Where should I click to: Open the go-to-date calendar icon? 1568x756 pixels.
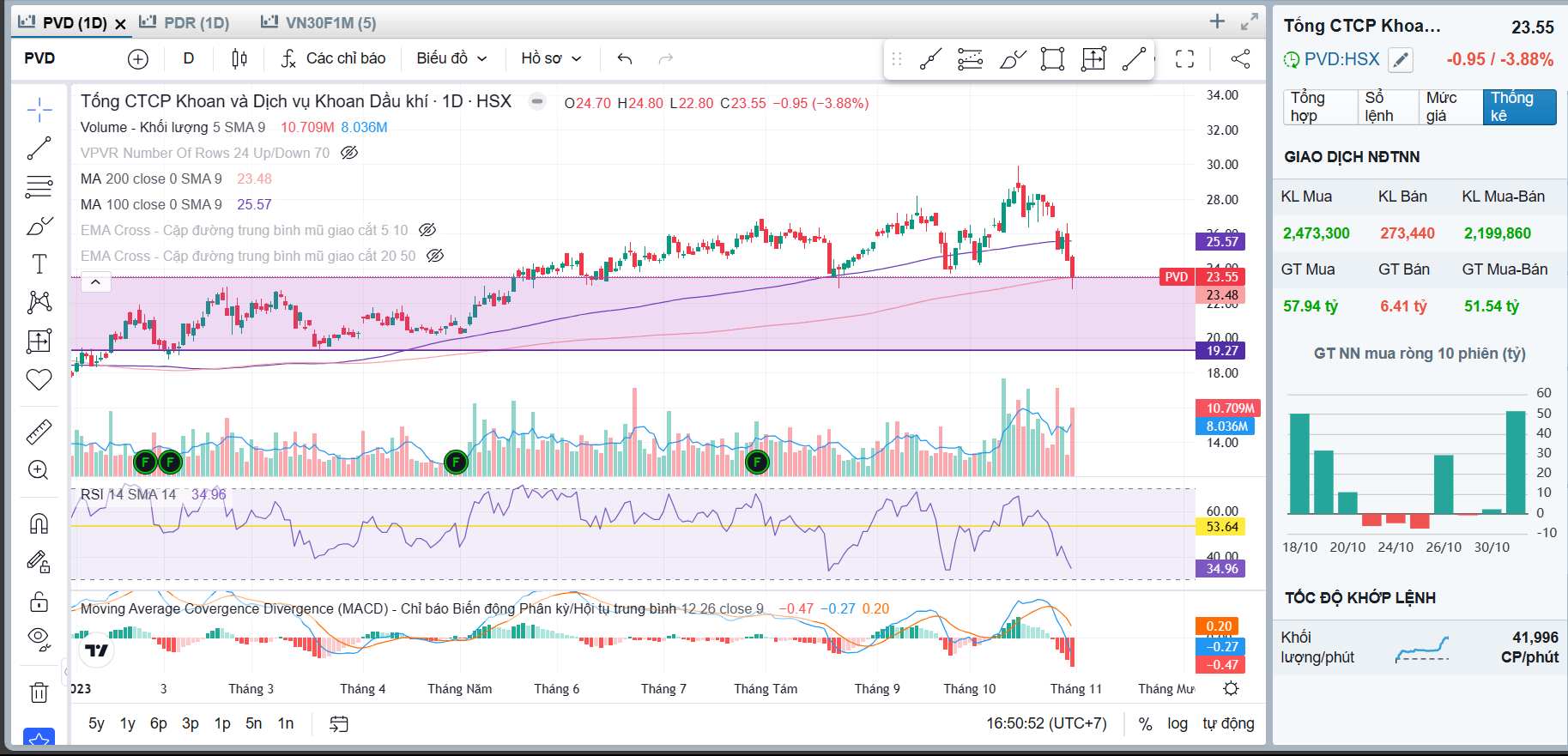tap(339, 724)
